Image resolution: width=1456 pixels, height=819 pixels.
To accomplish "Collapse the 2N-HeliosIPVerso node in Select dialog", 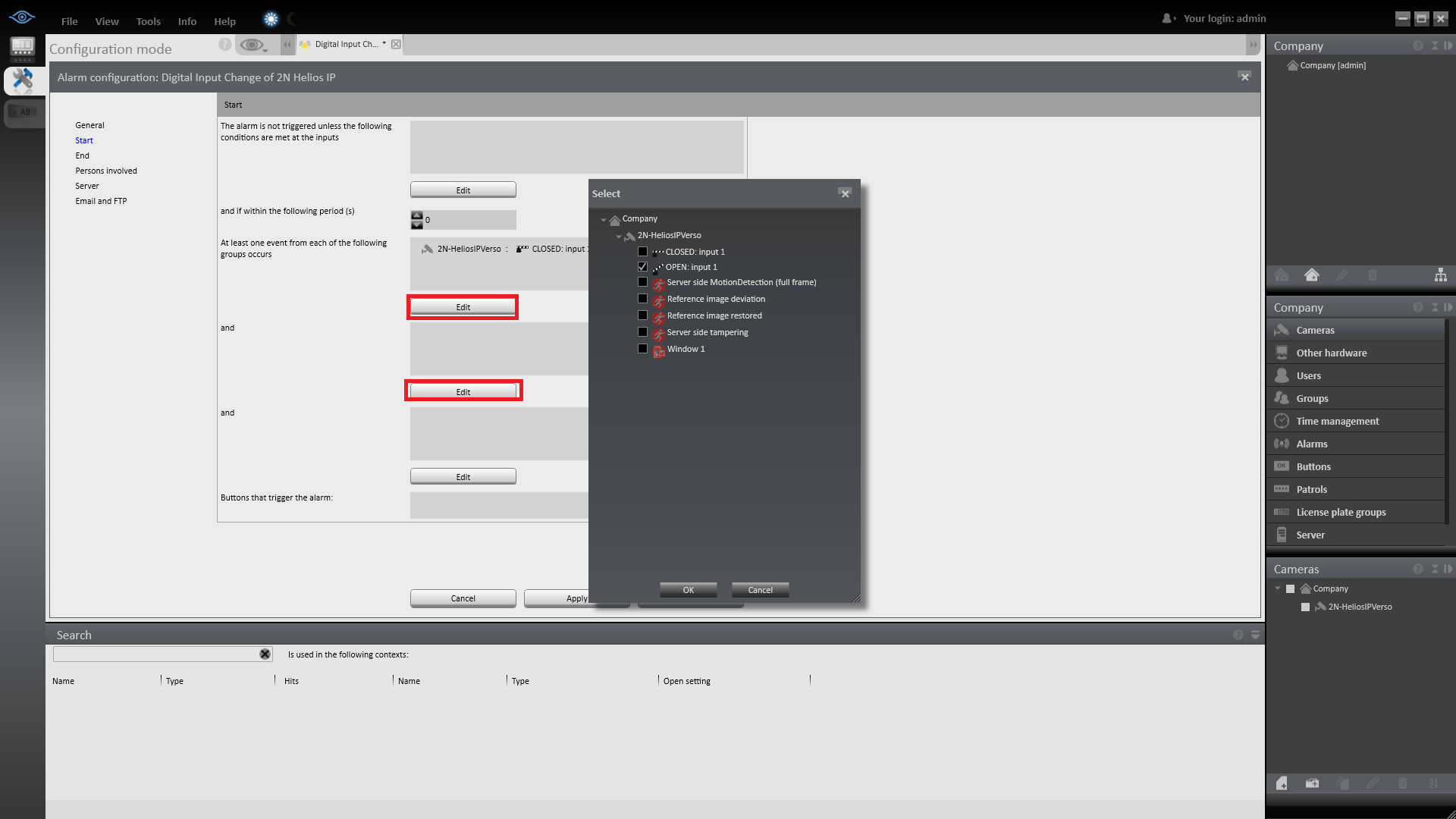I will coord(619,236).
